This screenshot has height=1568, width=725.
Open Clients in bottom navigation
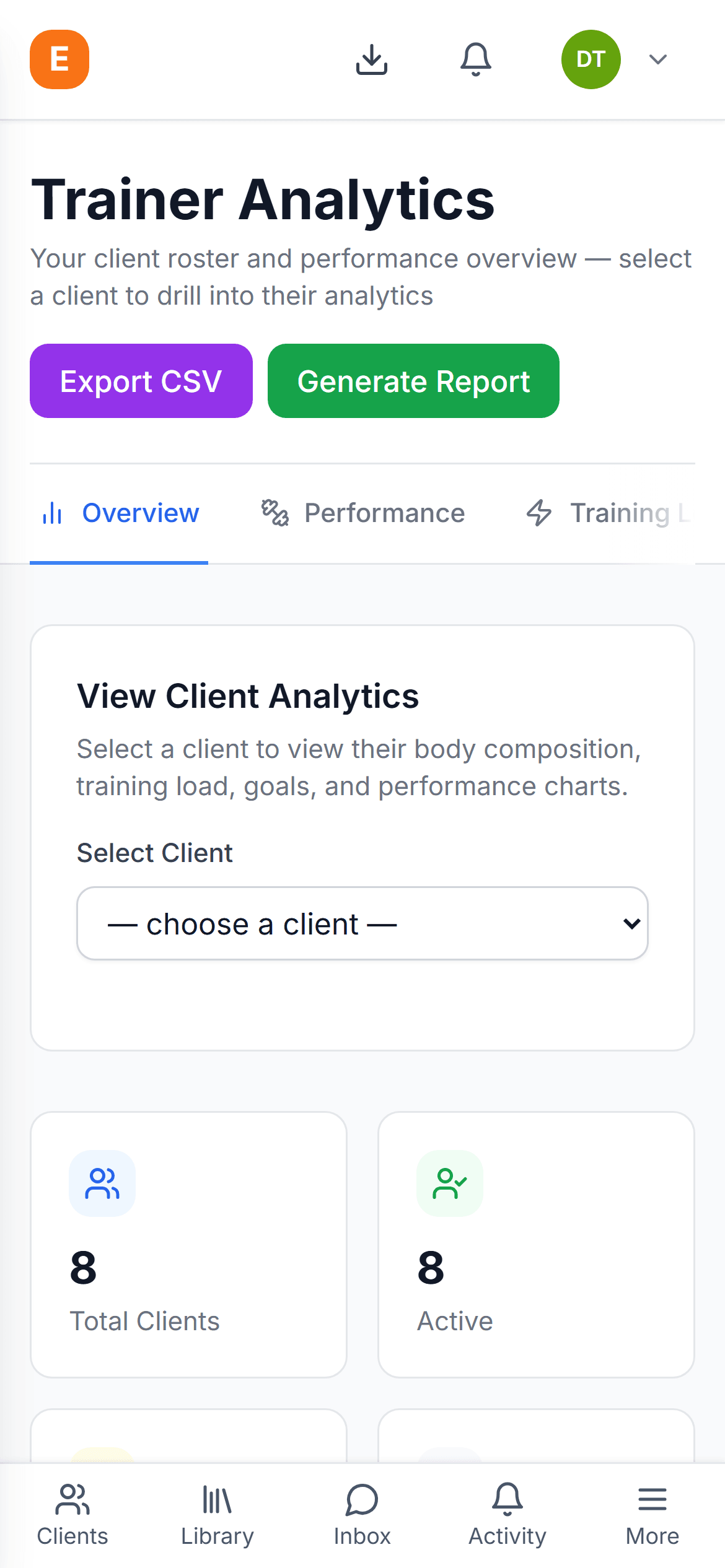click(72, 1515)
